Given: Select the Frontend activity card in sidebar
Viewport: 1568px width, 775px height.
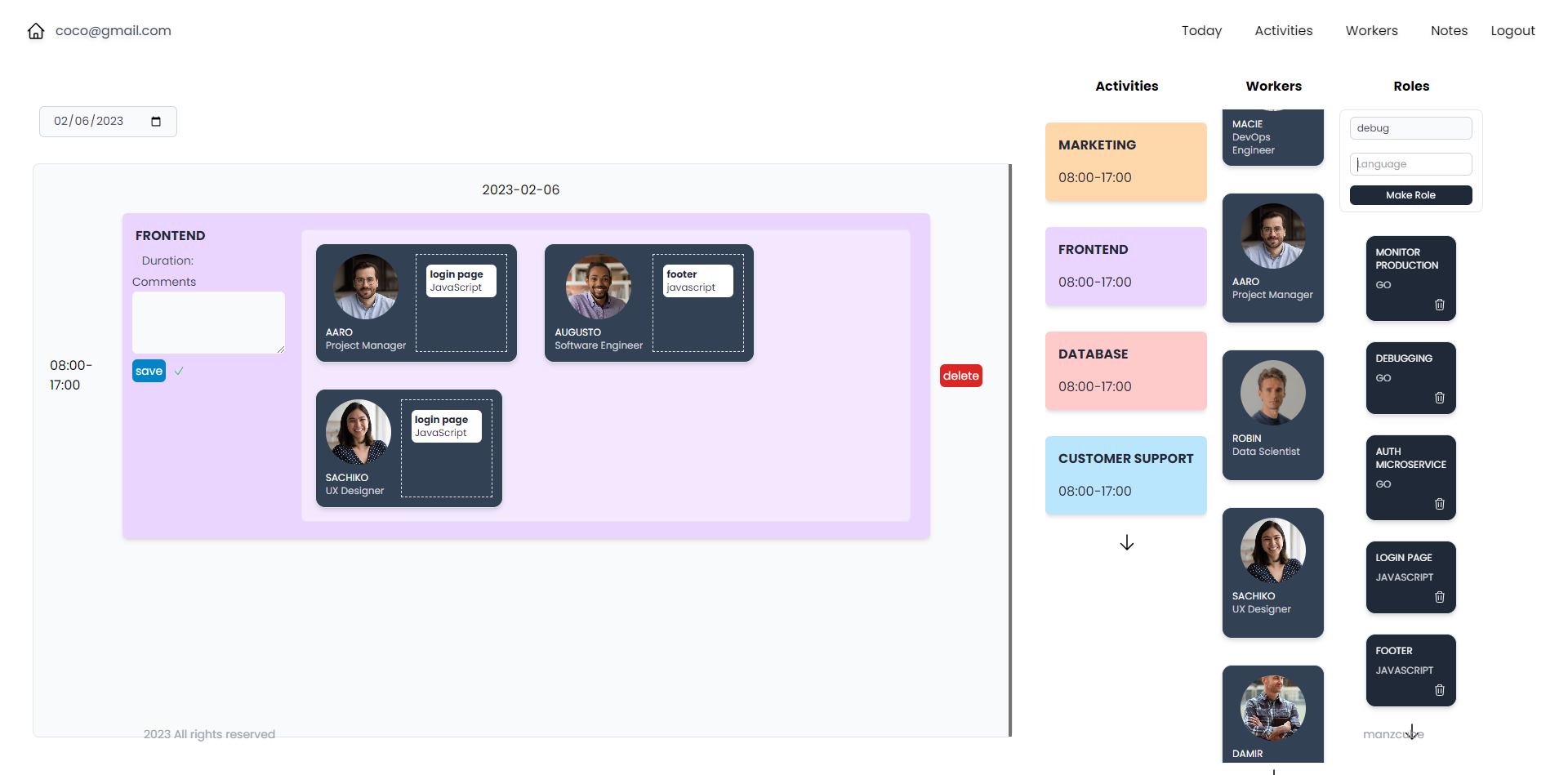Looking at the screenshot, I should (1126, 266).
